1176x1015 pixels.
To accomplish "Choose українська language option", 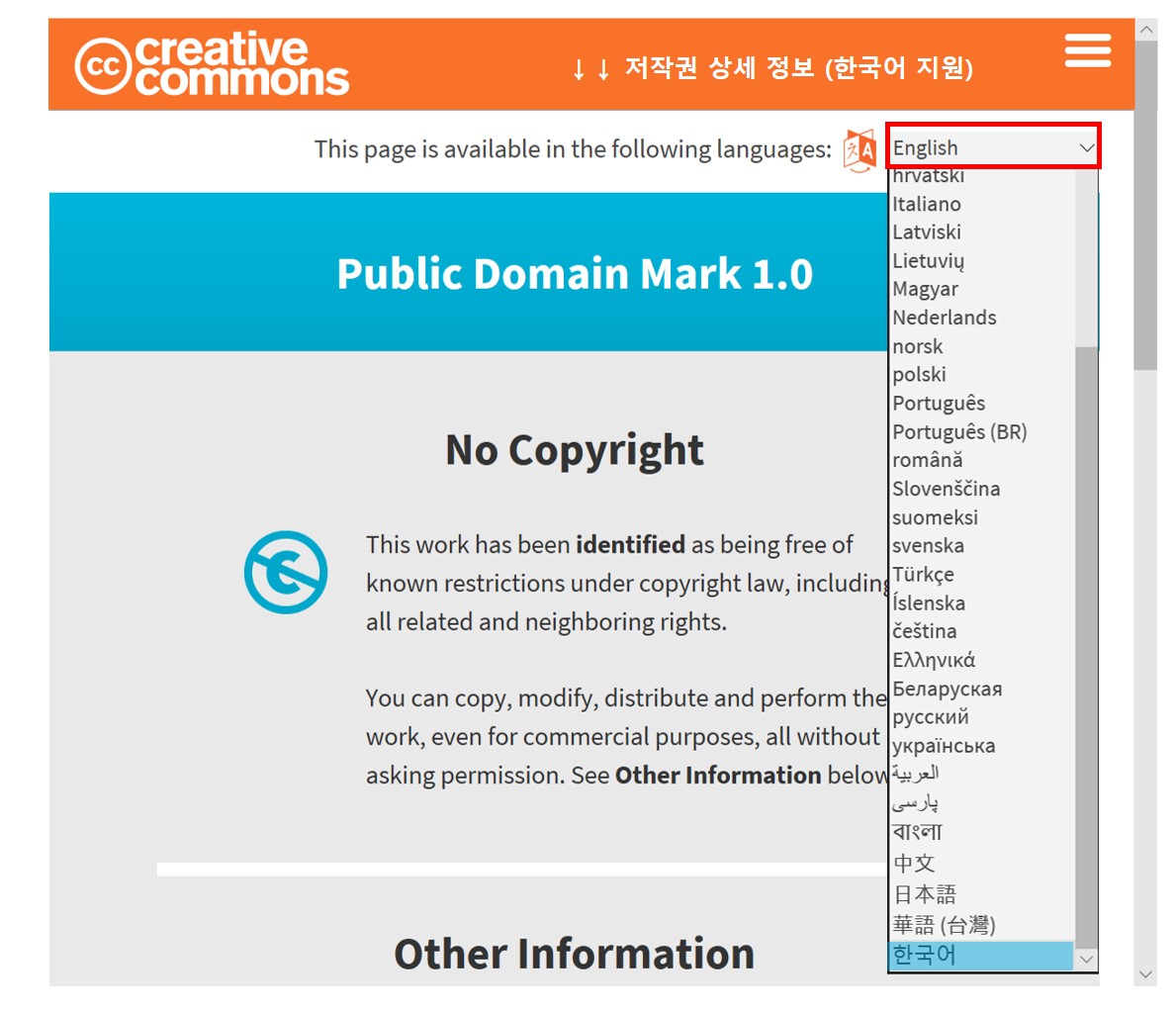I will click(x=981, y=746).
